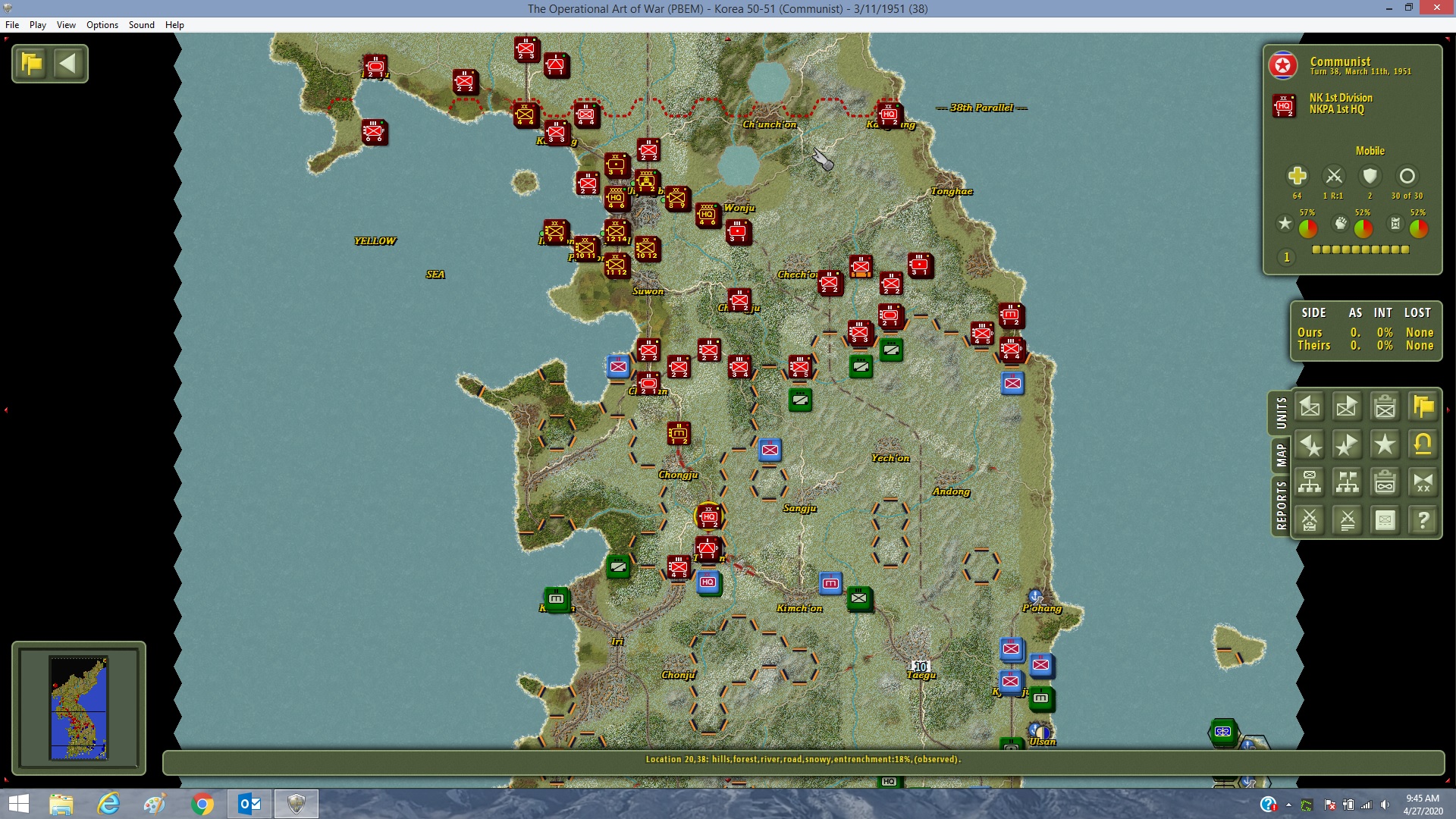1456x819 pixels.
Task: Open the infinity-symbol clipboard icon
Action: tap(1385, 482)
